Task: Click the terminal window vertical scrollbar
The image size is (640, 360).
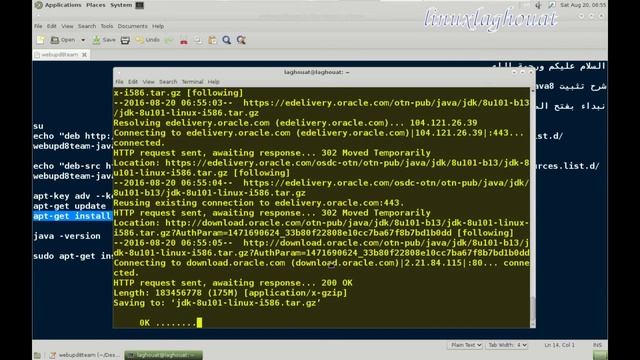Action: click(x=533, y=207)
